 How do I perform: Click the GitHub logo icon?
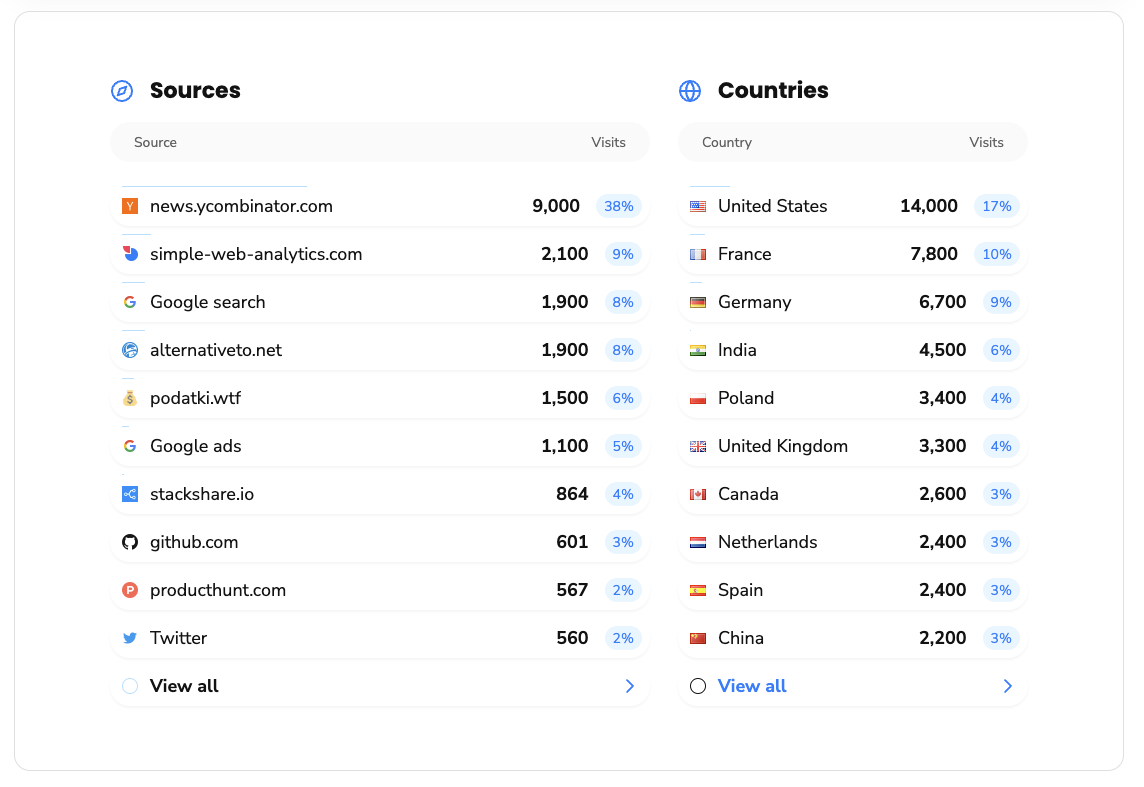(x=130, y=542)
